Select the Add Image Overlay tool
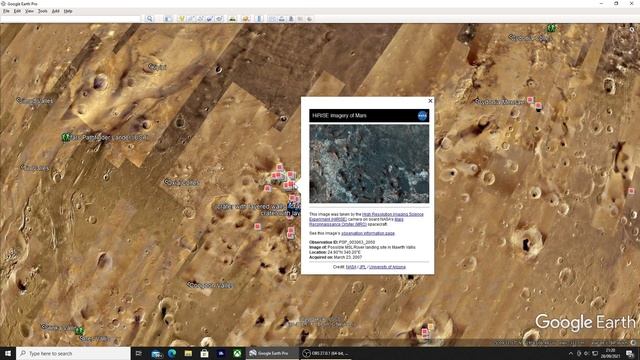The width and height of the screenshot is (640, 360). coord(210,19)
